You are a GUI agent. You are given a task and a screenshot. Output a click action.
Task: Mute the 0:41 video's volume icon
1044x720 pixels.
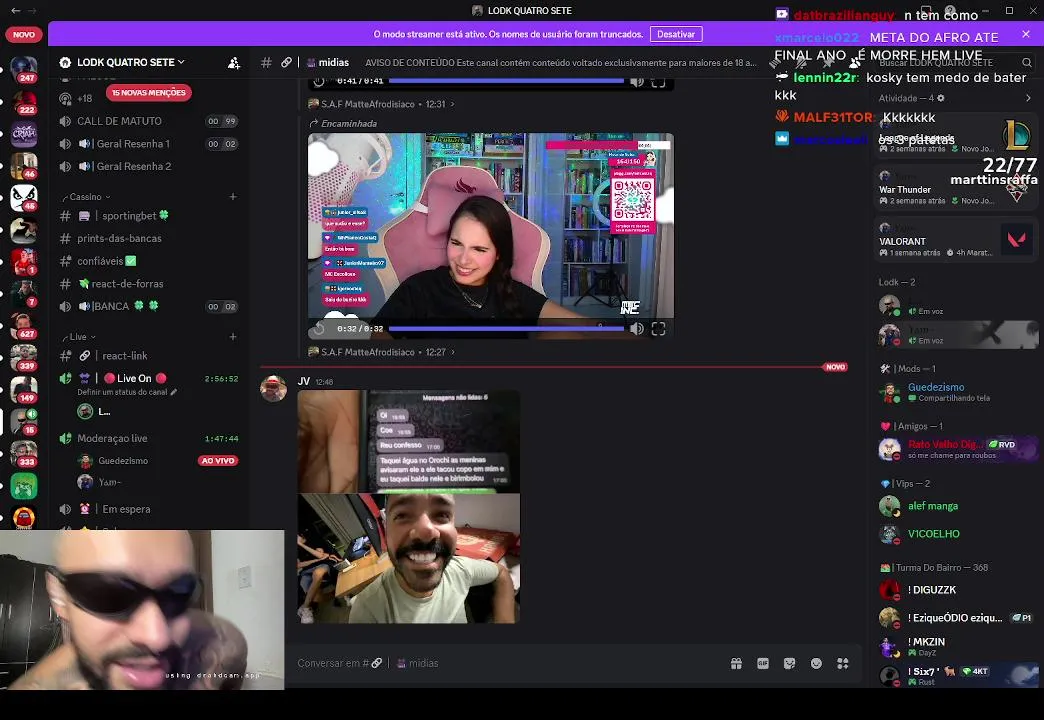click(637, 81)
